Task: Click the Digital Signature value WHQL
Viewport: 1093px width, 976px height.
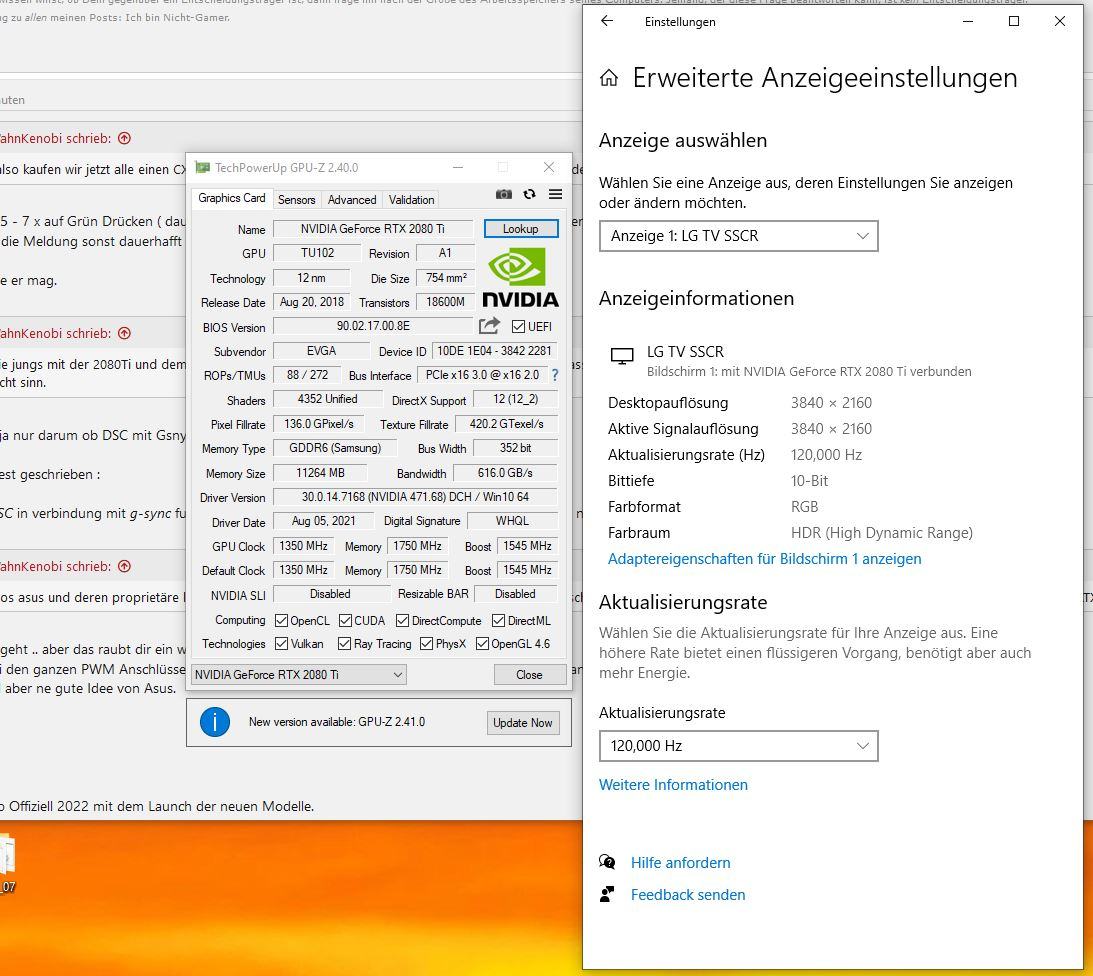Action: 512,521
